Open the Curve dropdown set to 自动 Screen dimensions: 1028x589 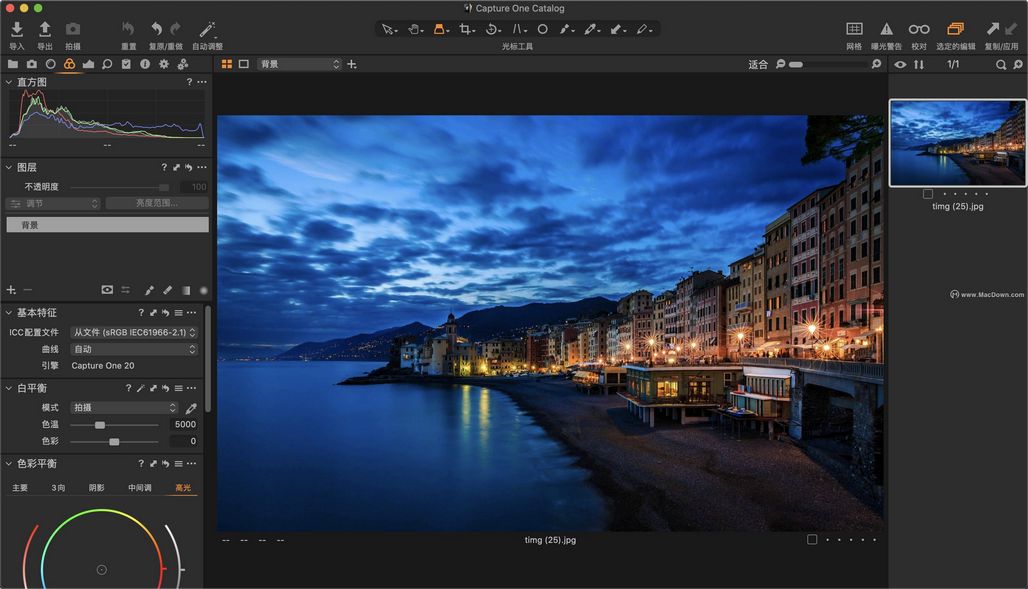click(133, 349)
